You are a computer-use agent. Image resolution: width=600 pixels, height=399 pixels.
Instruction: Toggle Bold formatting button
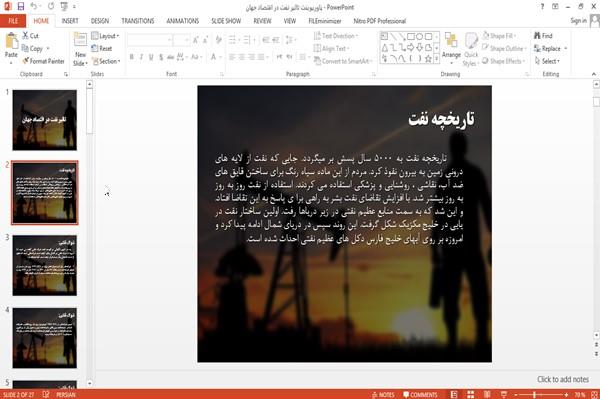(131, 57)
